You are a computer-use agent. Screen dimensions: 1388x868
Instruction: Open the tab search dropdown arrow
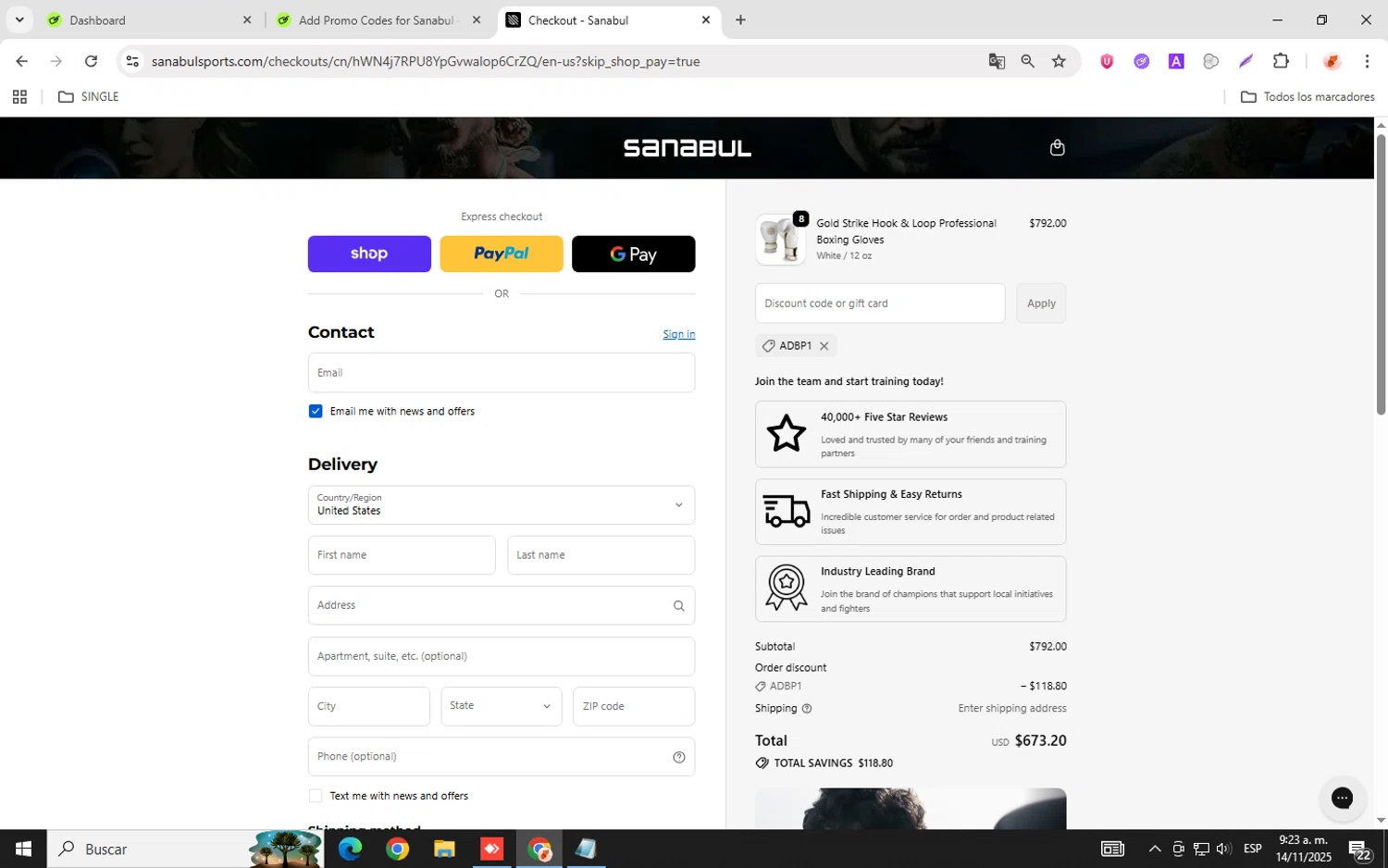click(19, 19)
